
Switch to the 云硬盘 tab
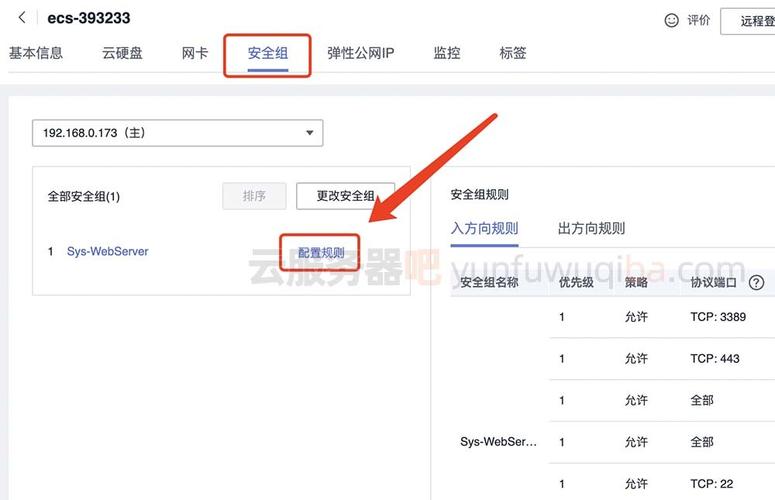click(x=122, y=53)
